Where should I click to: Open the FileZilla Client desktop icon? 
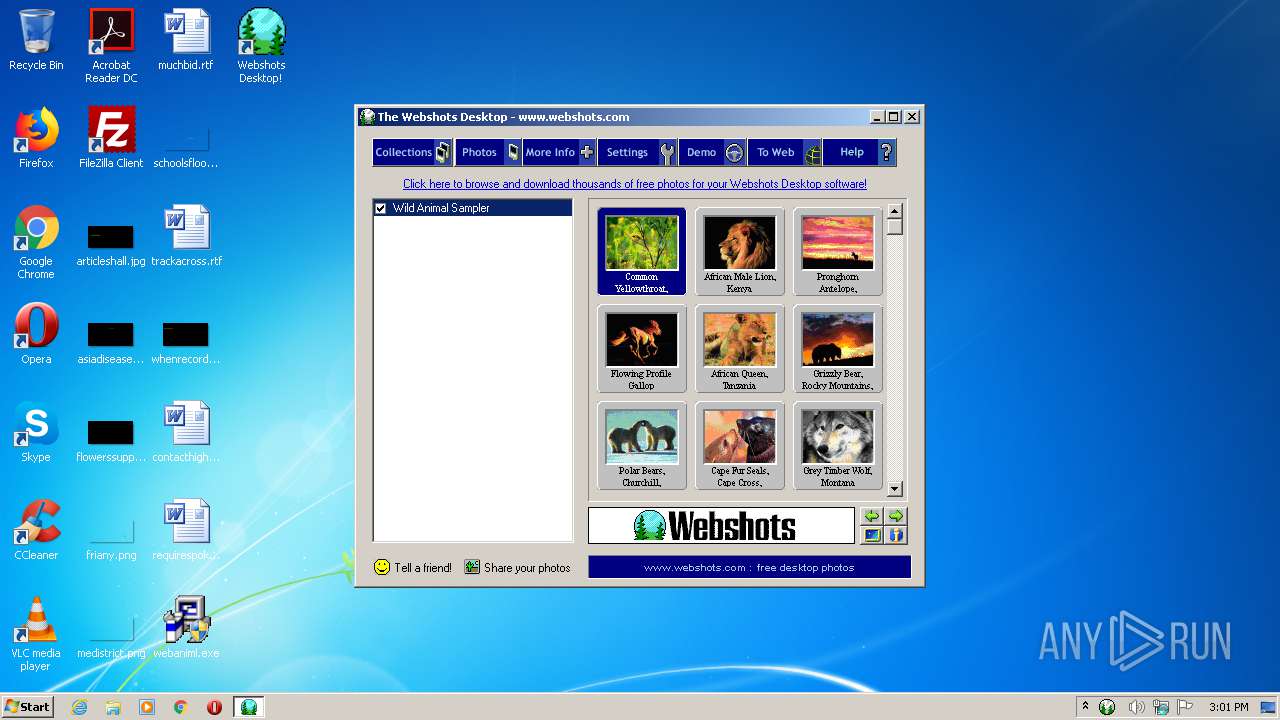(111, 138)
